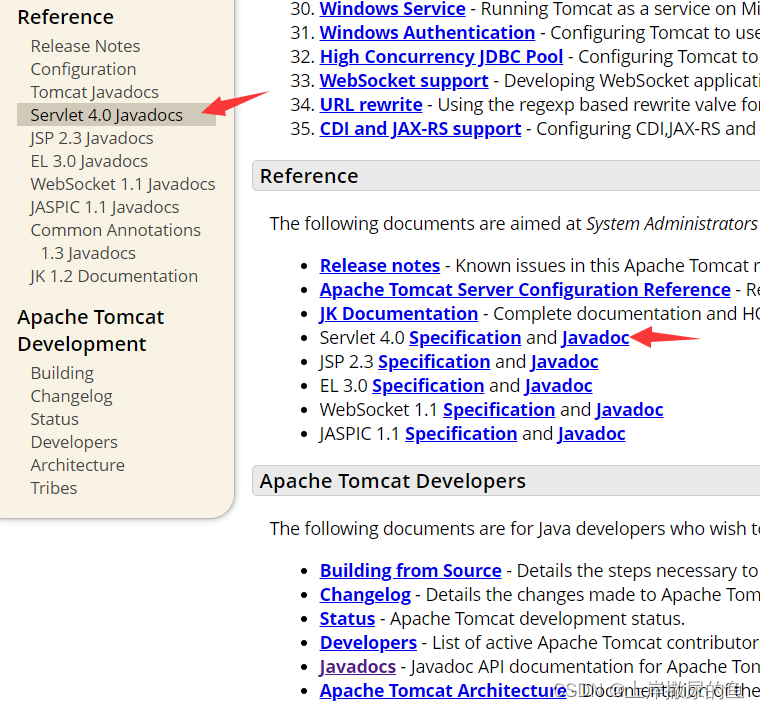This screenshot has width=760, height=709.
Task: Open Architecture in the sidebar
Action: point(78,465)
